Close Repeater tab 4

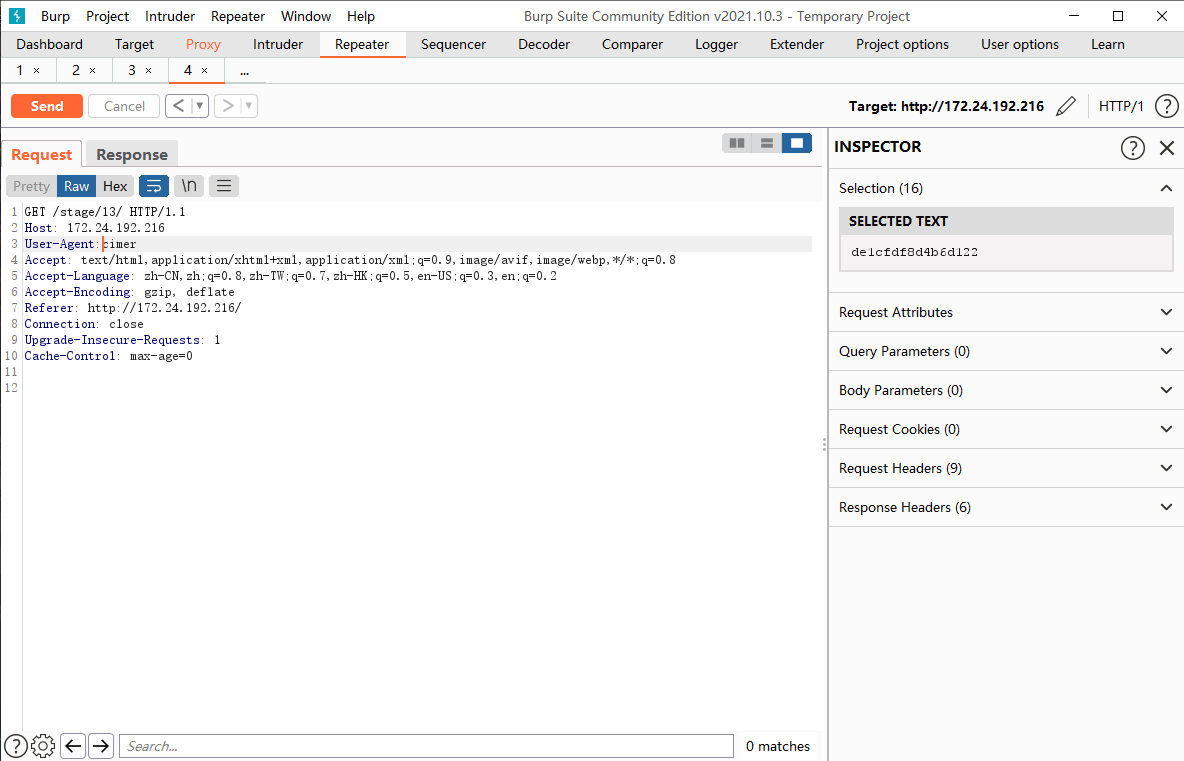pos(204,70)
